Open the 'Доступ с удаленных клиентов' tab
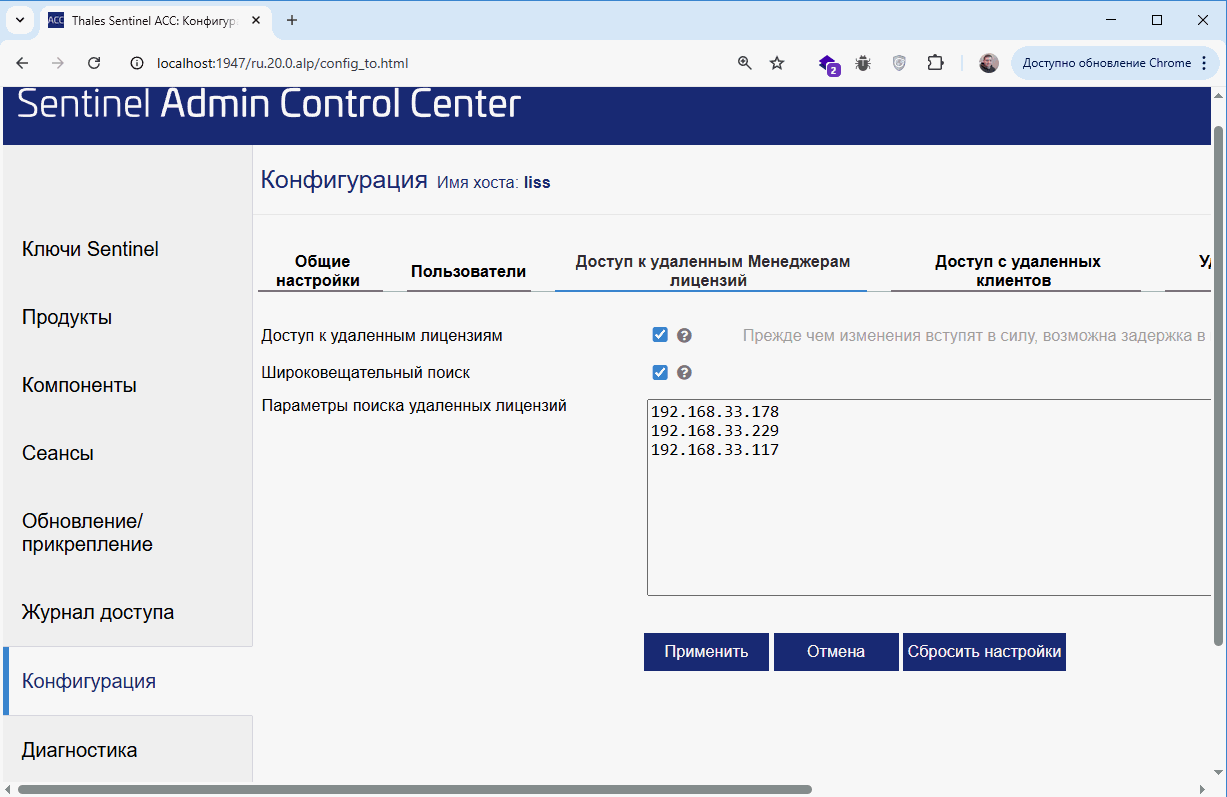Image resolution: width=1227 pixels, height=797 pixels. pos(1016,271)
